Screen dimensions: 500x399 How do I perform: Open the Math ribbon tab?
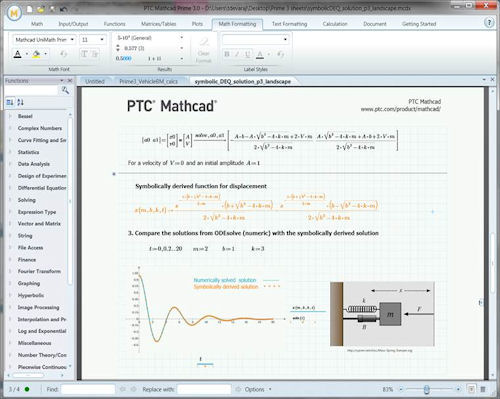click(37, 24)
